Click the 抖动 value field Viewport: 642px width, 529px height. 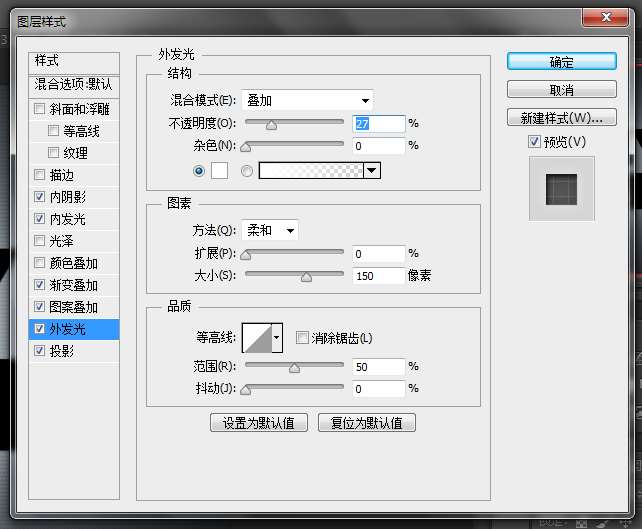[379, 389]
